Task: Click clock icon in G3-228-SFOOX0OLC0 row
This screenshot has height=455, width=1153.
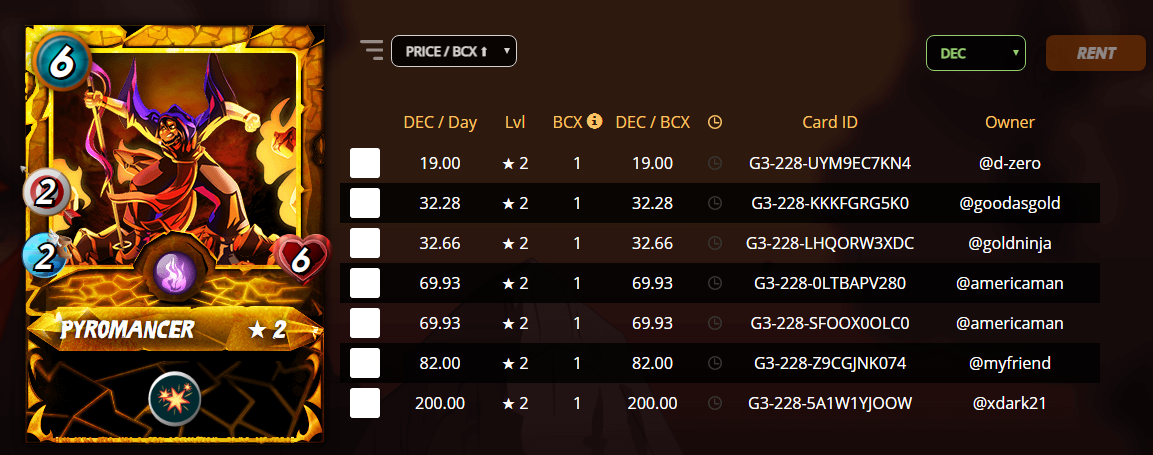Action: pos(715,323)
